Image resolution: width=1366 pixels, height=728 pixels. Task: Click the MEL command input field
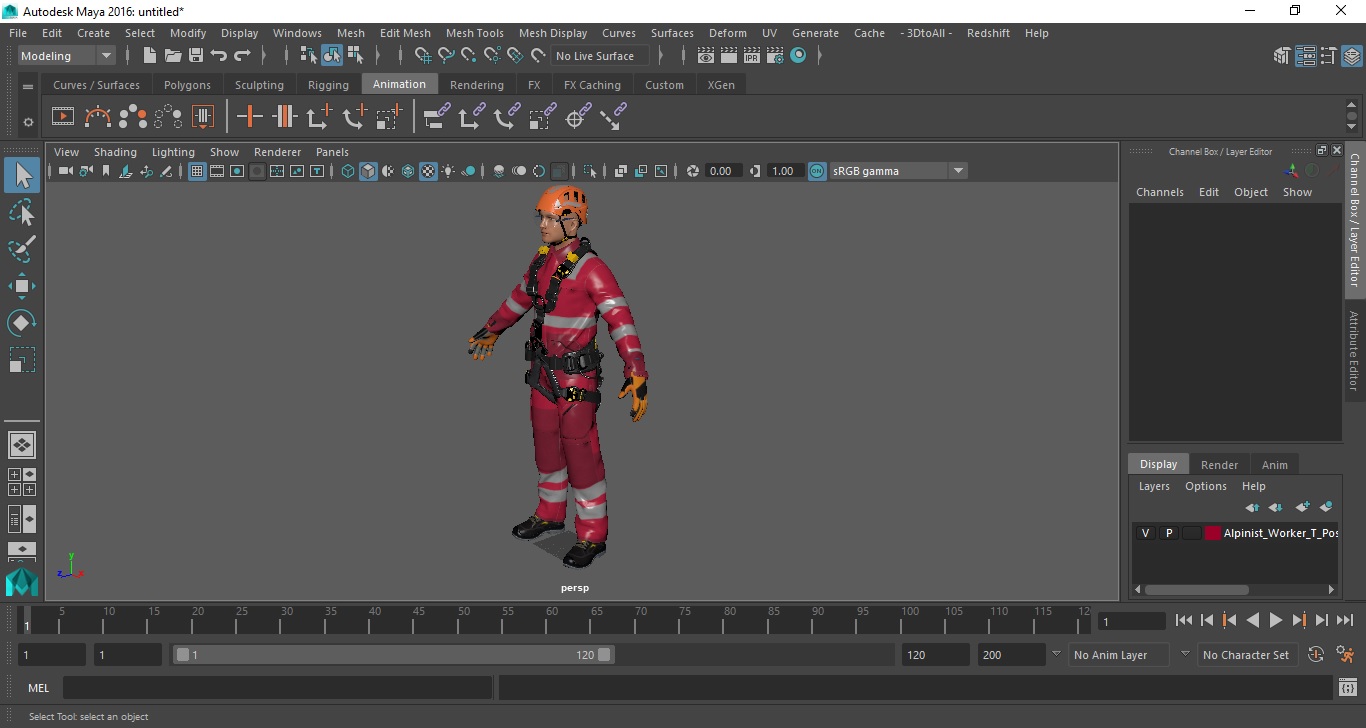point(277,688)
